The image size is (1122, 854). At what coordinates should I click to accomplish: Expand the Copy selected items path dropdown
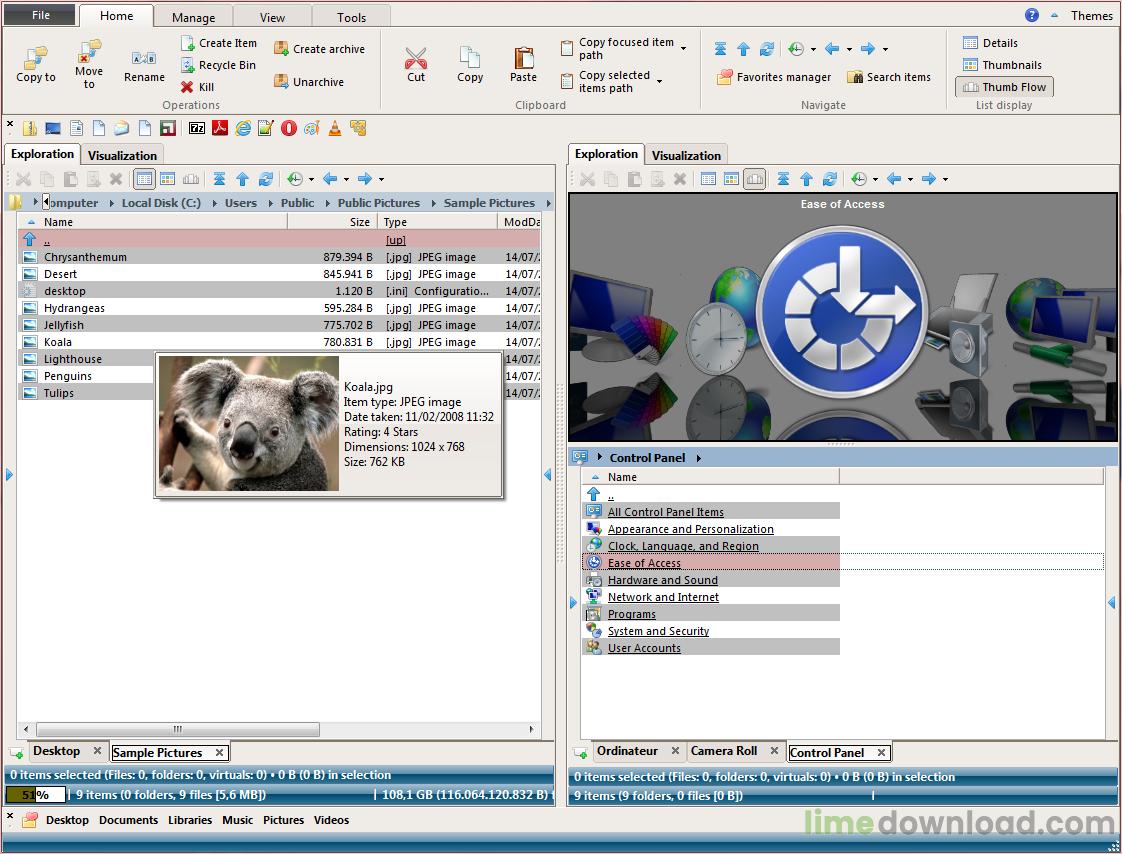660,81
